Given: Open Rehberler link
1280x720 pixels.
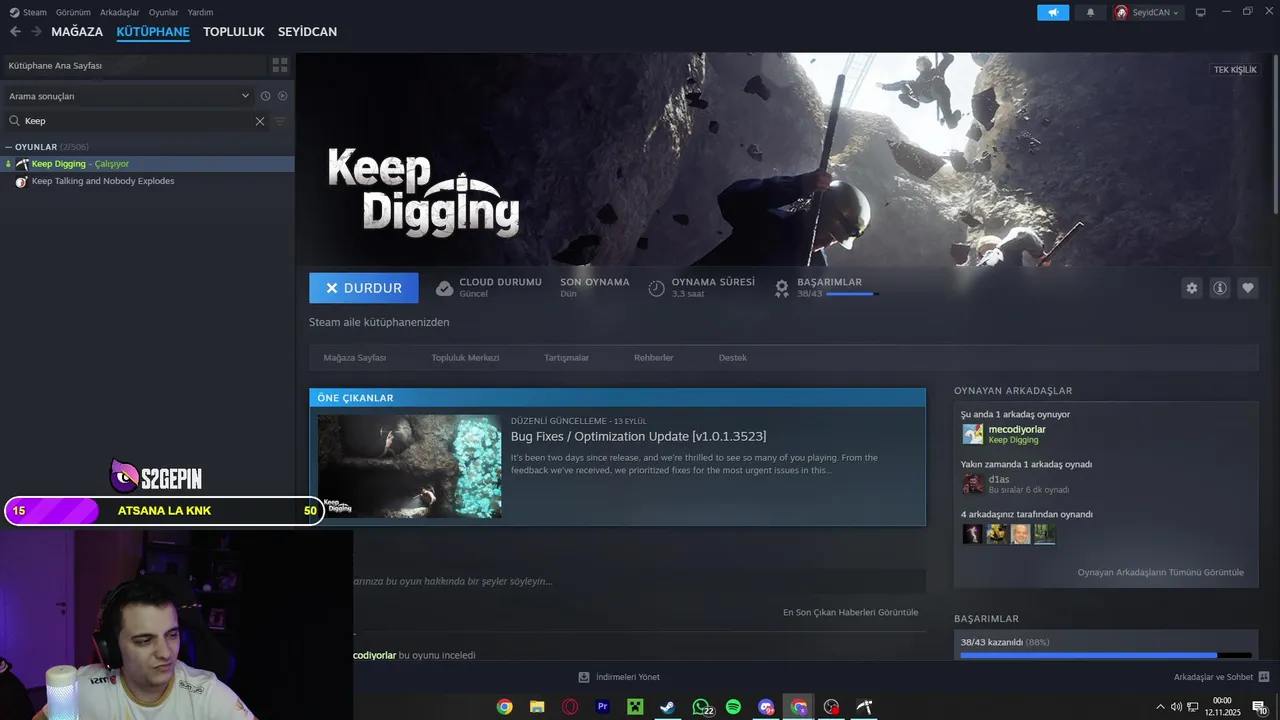Looking at the screenshot, I should [653, 358].
